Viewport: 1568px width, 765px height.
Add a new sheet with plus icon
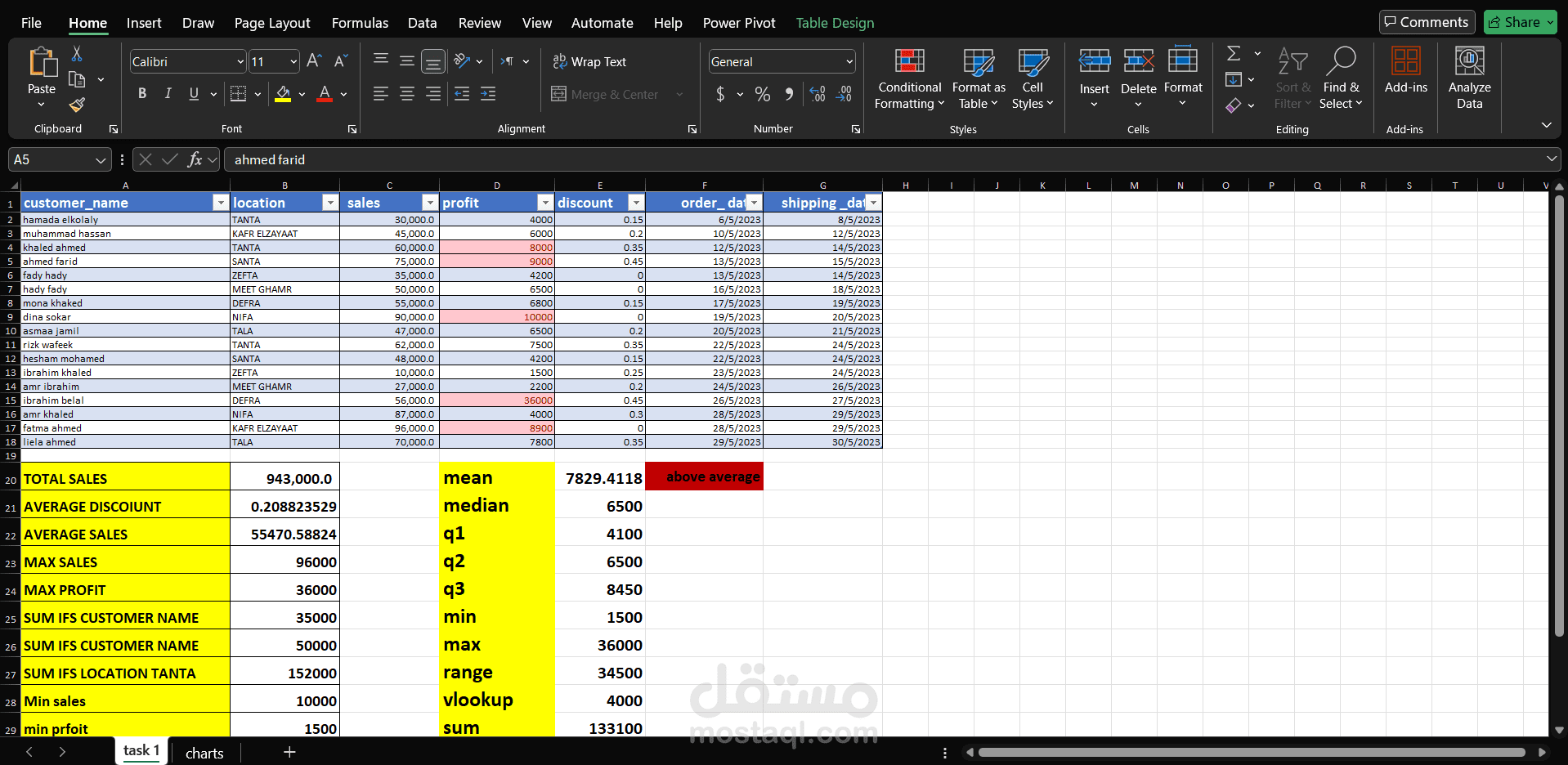(x=289, y=752)
